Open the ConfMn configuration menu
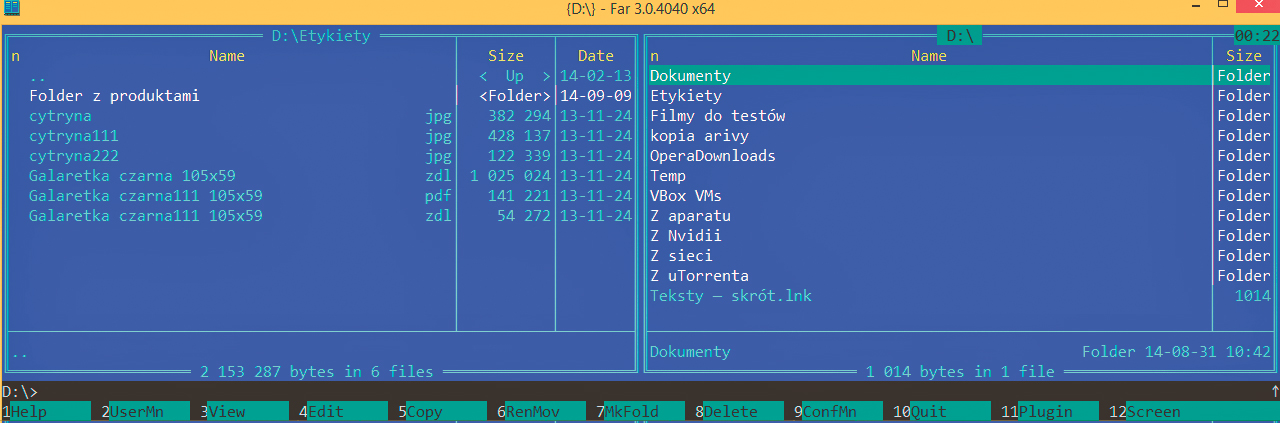Image resolution: width=1280 pixels, height=423 pixels. 842,411
